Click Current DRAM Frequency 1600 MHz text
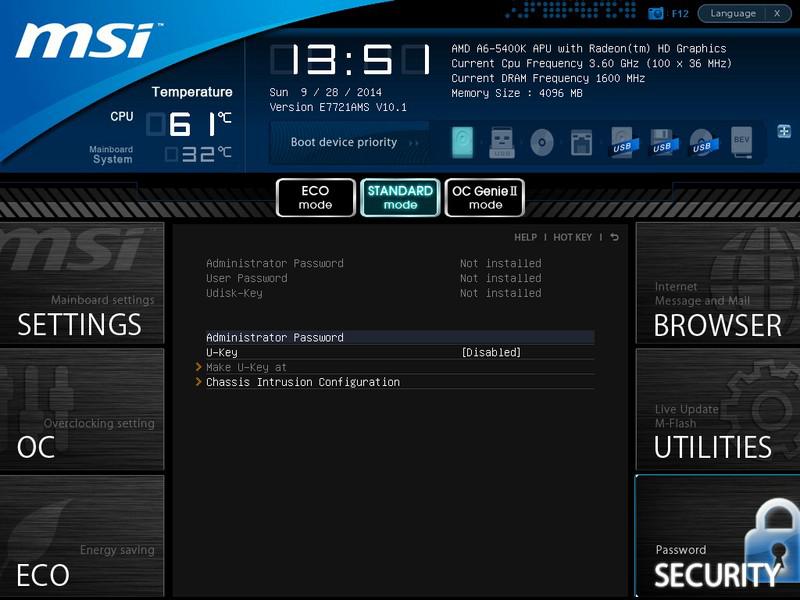800x600 pixels. click(548, 79)
